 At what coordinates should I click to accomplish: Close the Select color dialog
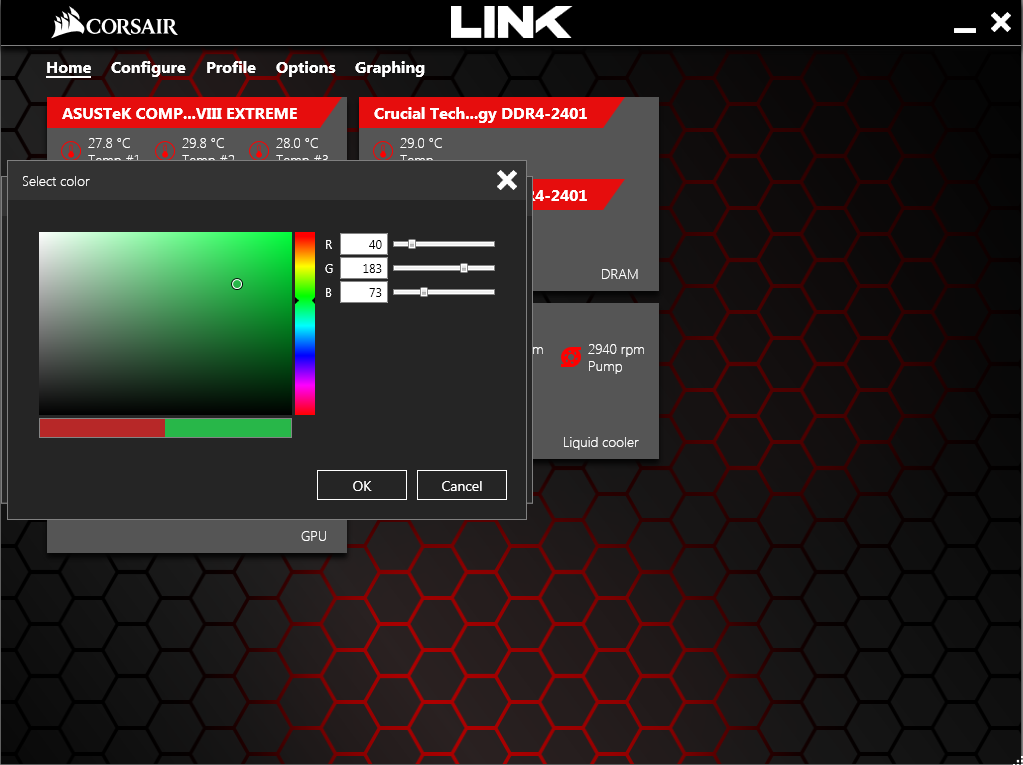[507, 180]
